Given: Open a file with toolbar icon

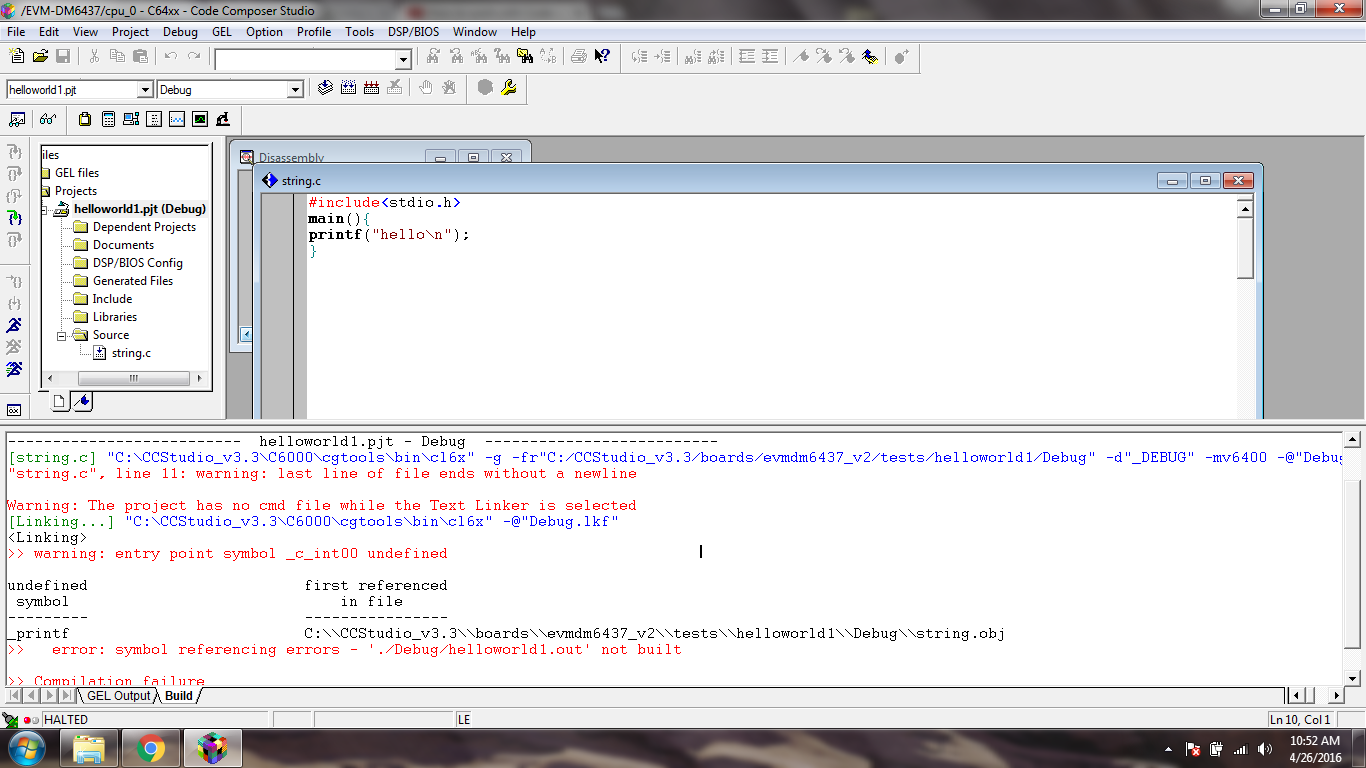Looking at the screenshot, I should [40, 57].
